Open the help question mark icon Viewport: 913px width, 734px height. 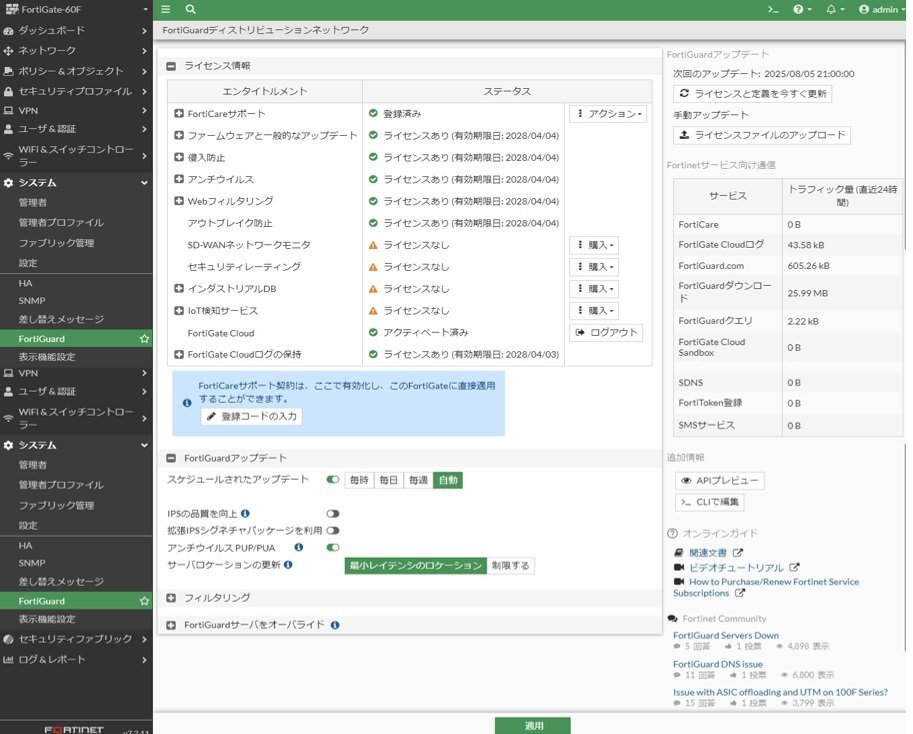[x=798, y=9]
